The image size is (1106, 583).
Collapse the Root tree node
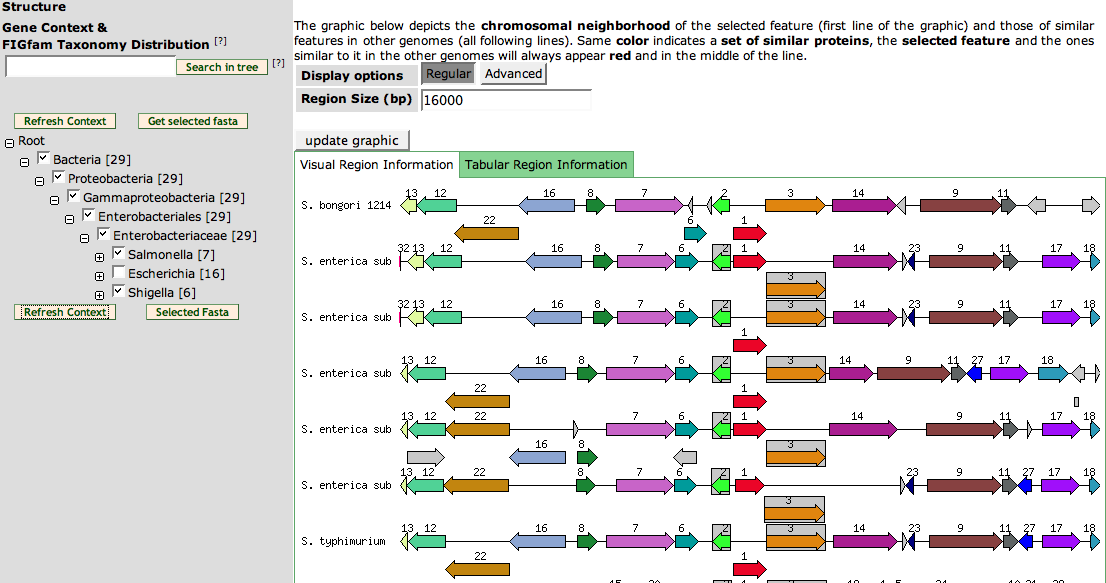9,143
